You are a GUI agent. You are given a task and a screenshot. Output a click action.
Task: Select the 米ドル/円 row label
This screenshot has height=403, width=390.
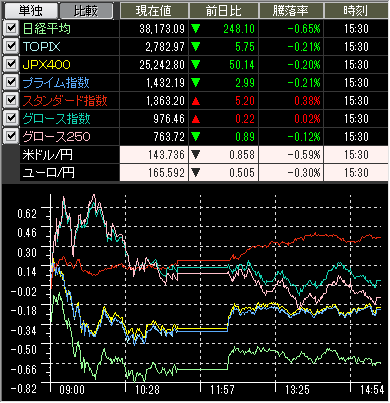click(x=47, y=155)
